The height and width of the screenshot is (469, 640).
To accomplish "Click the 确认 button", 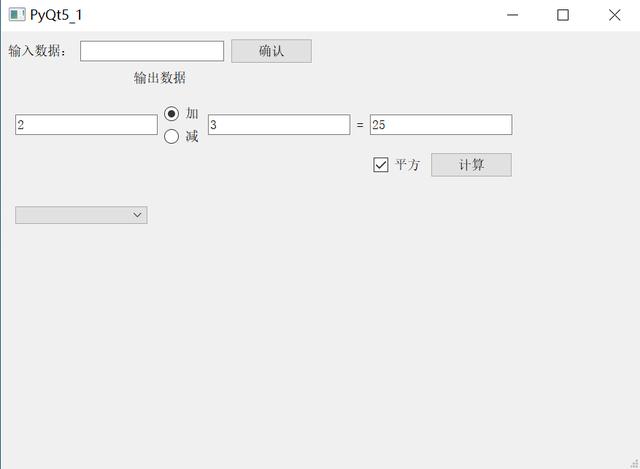I will click(x=271, y=51).
